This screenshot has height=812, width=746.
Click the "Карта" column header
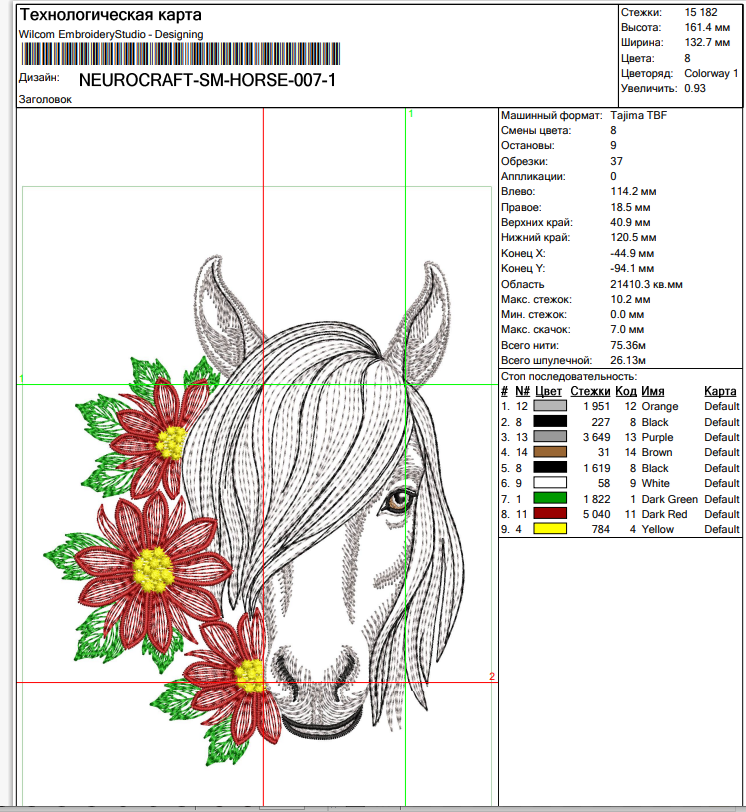720,391
